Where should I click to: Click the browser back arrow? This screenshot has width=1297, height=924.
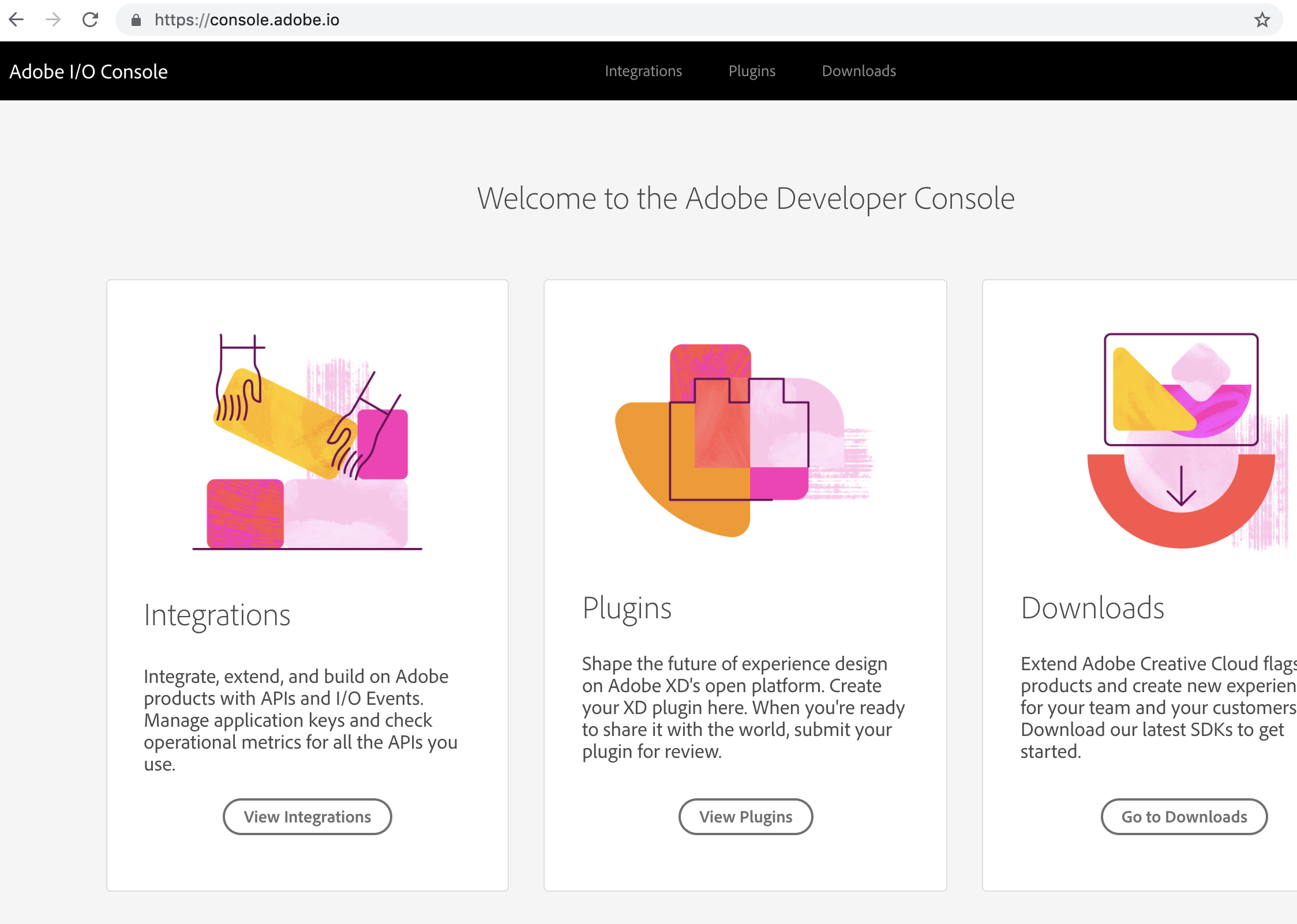16,19
